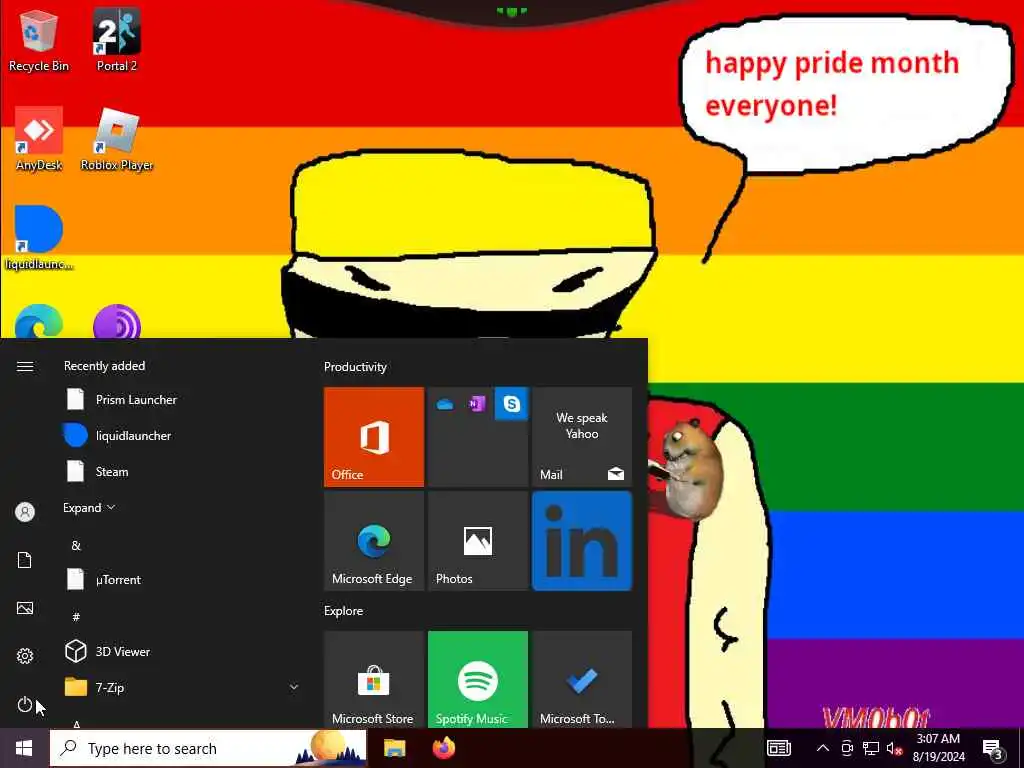This screenshot has width=1024, height=768.
Task: Click the muted volume tray icon
Action: [x=894, y=748]
